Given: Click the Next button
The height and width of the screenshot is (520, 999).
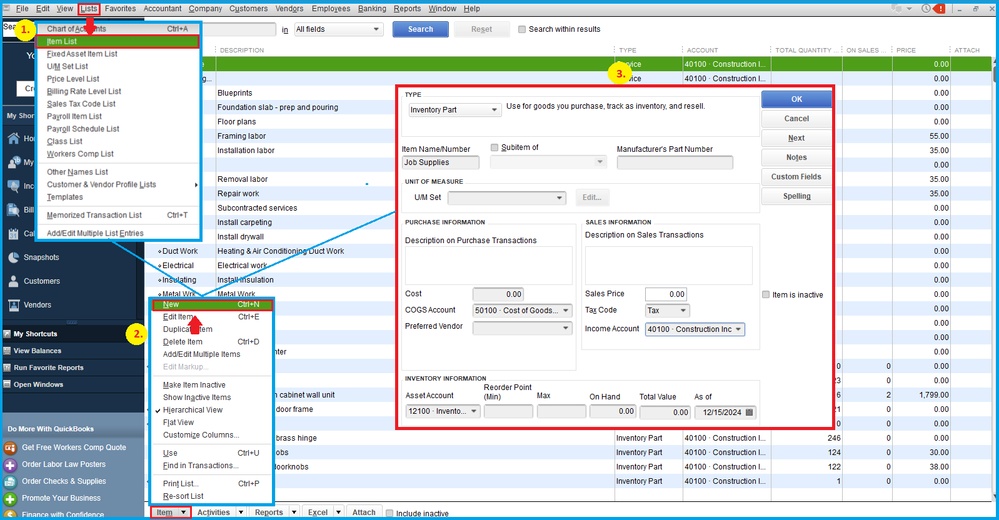Looking at the screenshot, I should coord(796,138).
